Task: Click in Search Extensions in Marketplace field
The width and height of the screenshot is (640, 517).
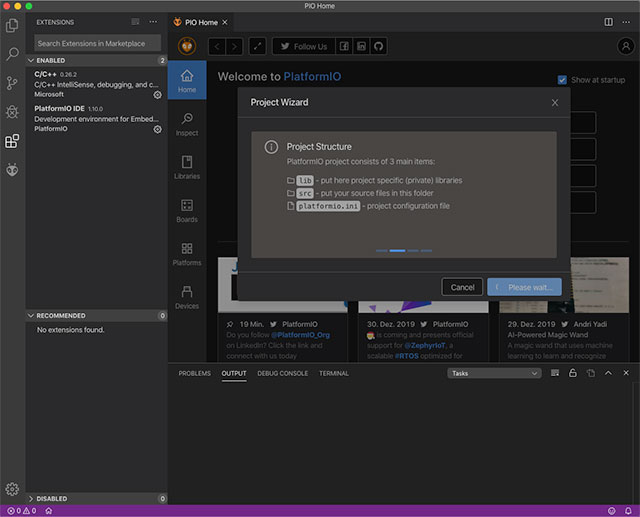Action: pyautogui.click(x=98, y=43)
